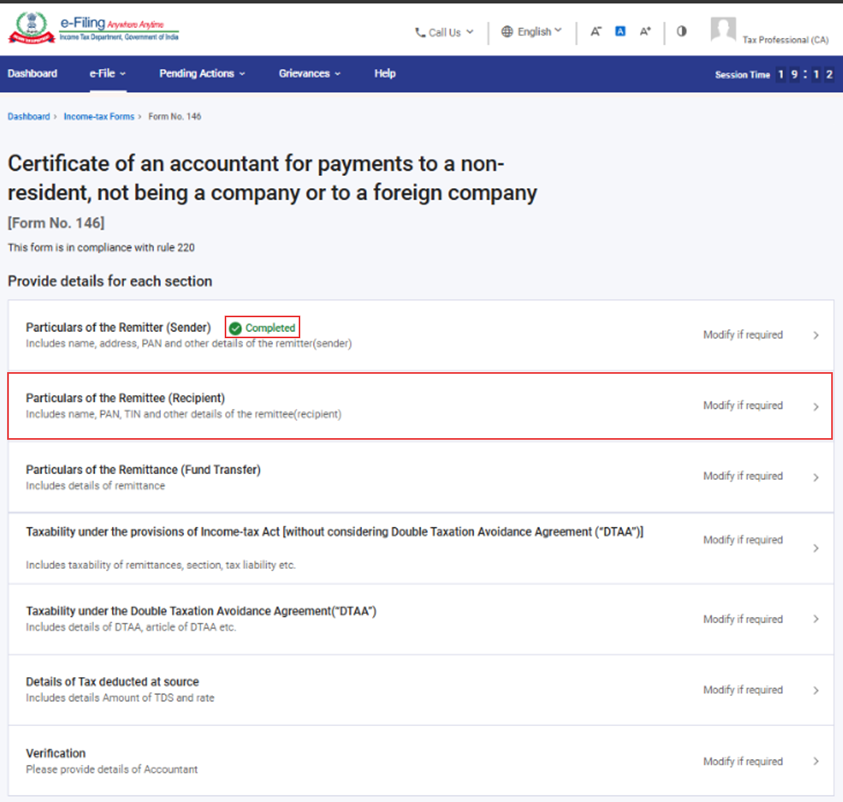
Task: Click the green Completed checkmark status
Action: [x=235, y=328]
